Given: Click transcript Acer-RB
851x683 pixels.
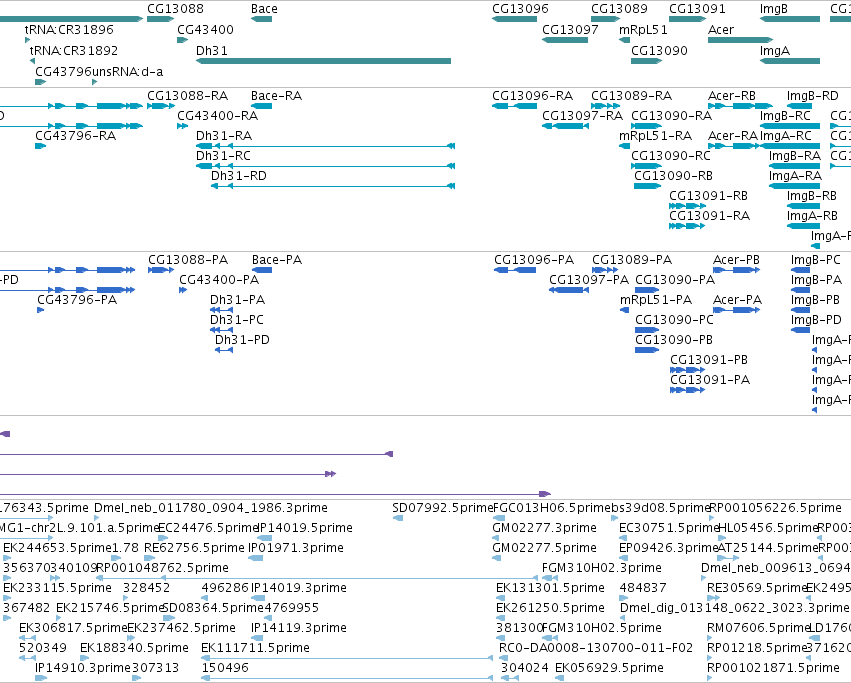Looking at the screenshot, I should point(732,96).
